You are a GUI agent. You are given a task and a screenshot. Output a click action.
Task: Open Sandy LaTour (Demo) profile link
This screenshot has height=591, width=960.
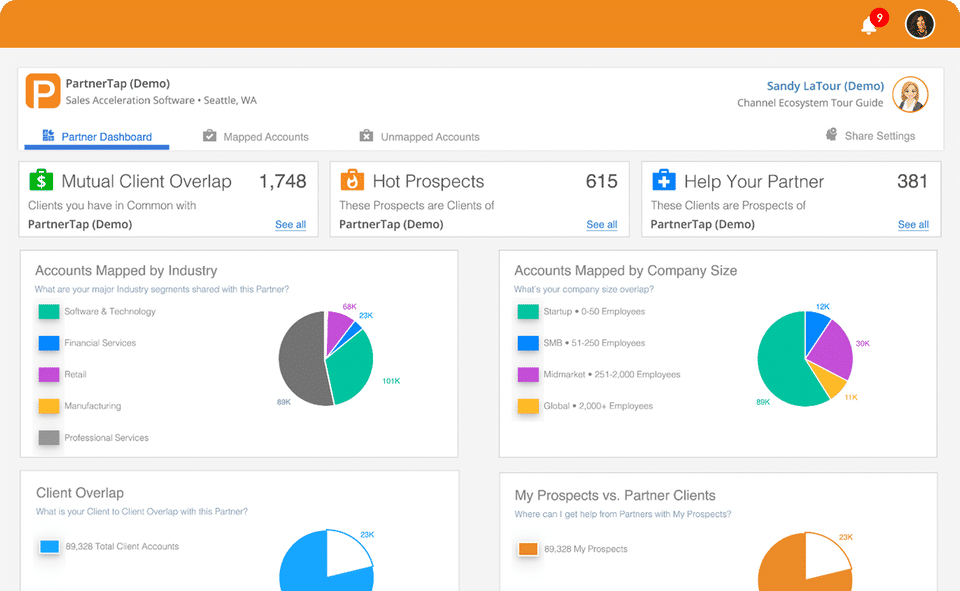pyautogui.click(x=825, y=86)
